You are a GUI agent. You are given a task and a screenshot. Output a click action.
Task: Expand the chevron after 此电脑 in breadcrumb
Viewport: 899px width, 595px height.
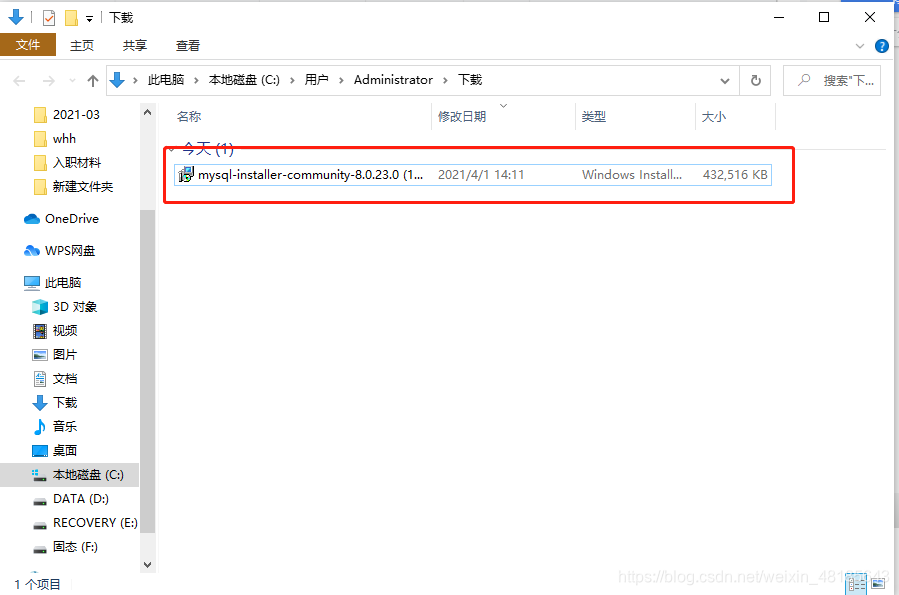196,80
